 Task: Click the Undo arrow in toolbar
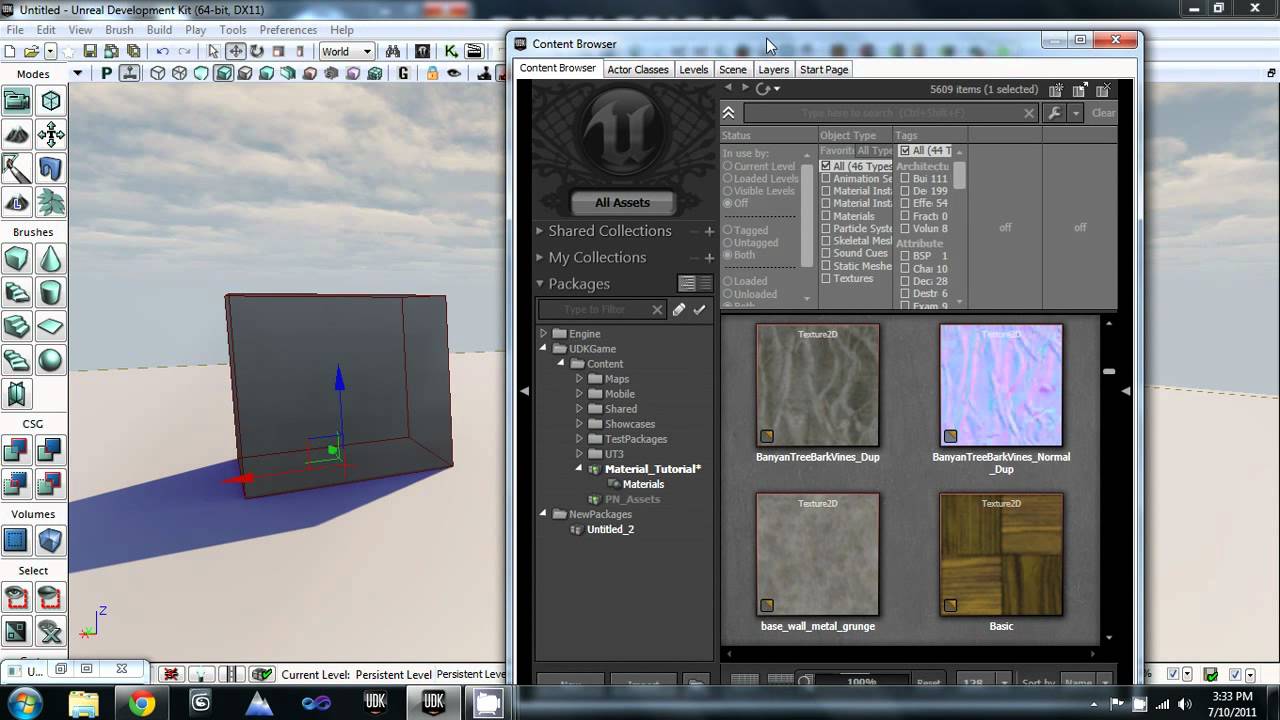[162, 51]
